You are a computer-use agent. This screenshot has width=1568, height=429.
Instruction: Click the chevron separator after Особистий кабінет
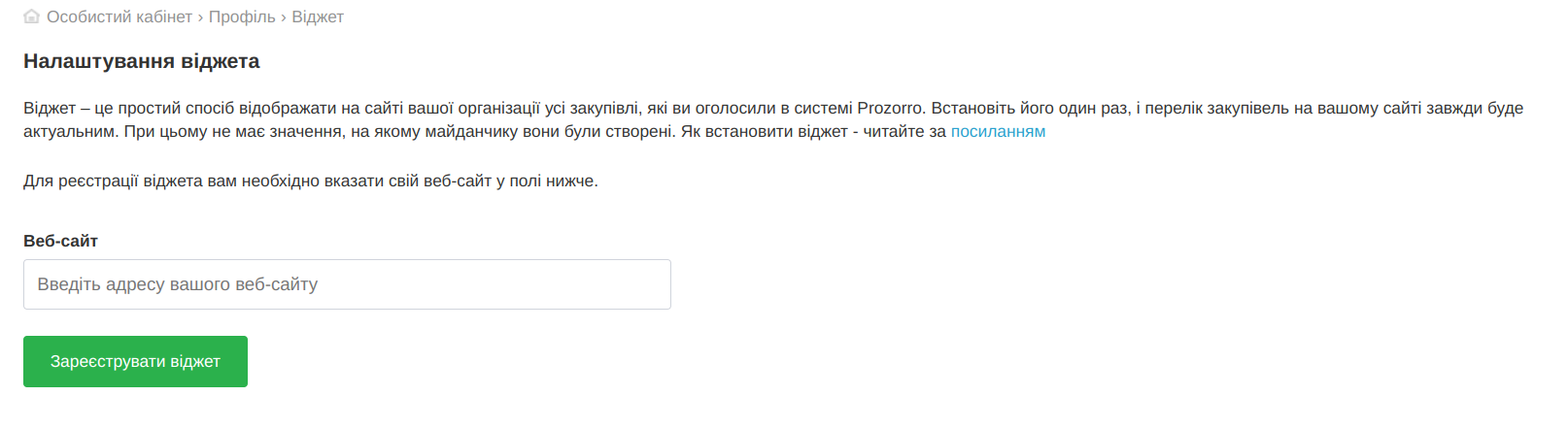tap(201, 16)
